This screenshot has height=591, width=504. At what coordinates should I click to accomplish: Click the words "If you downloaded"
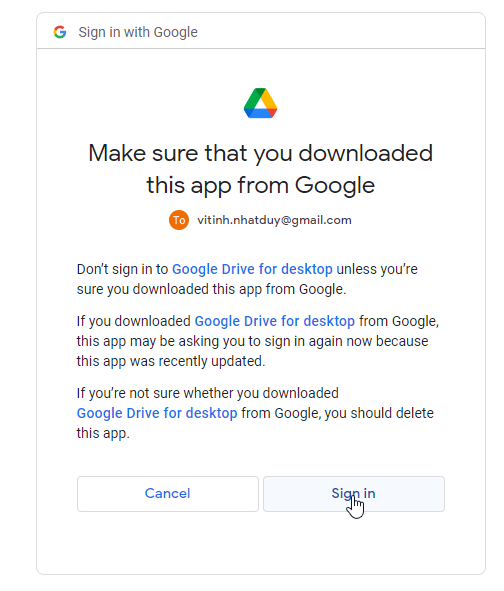pos(134,321)
